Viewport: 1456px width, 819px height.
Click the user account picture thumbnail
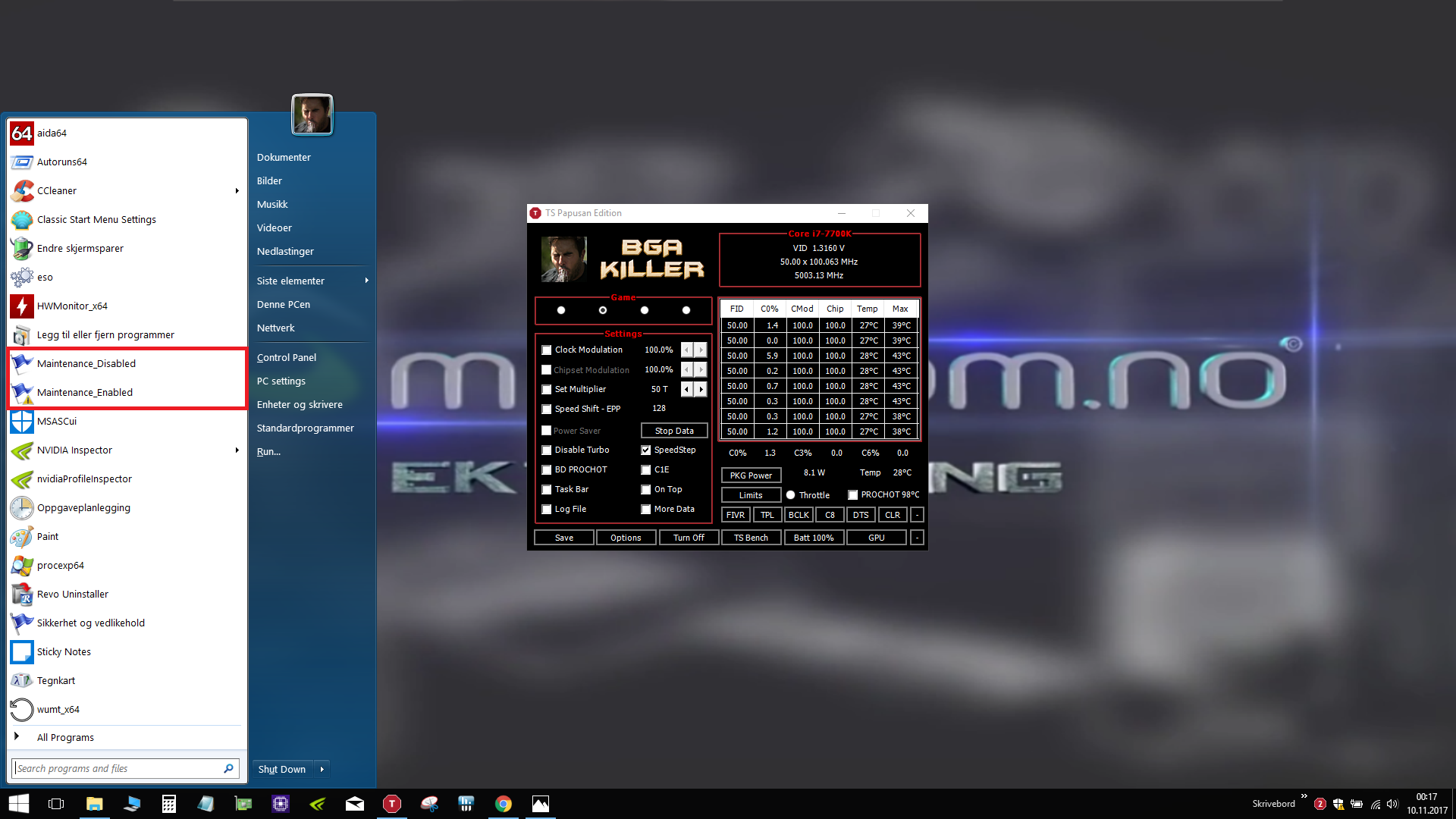click(x=312, y=115)
